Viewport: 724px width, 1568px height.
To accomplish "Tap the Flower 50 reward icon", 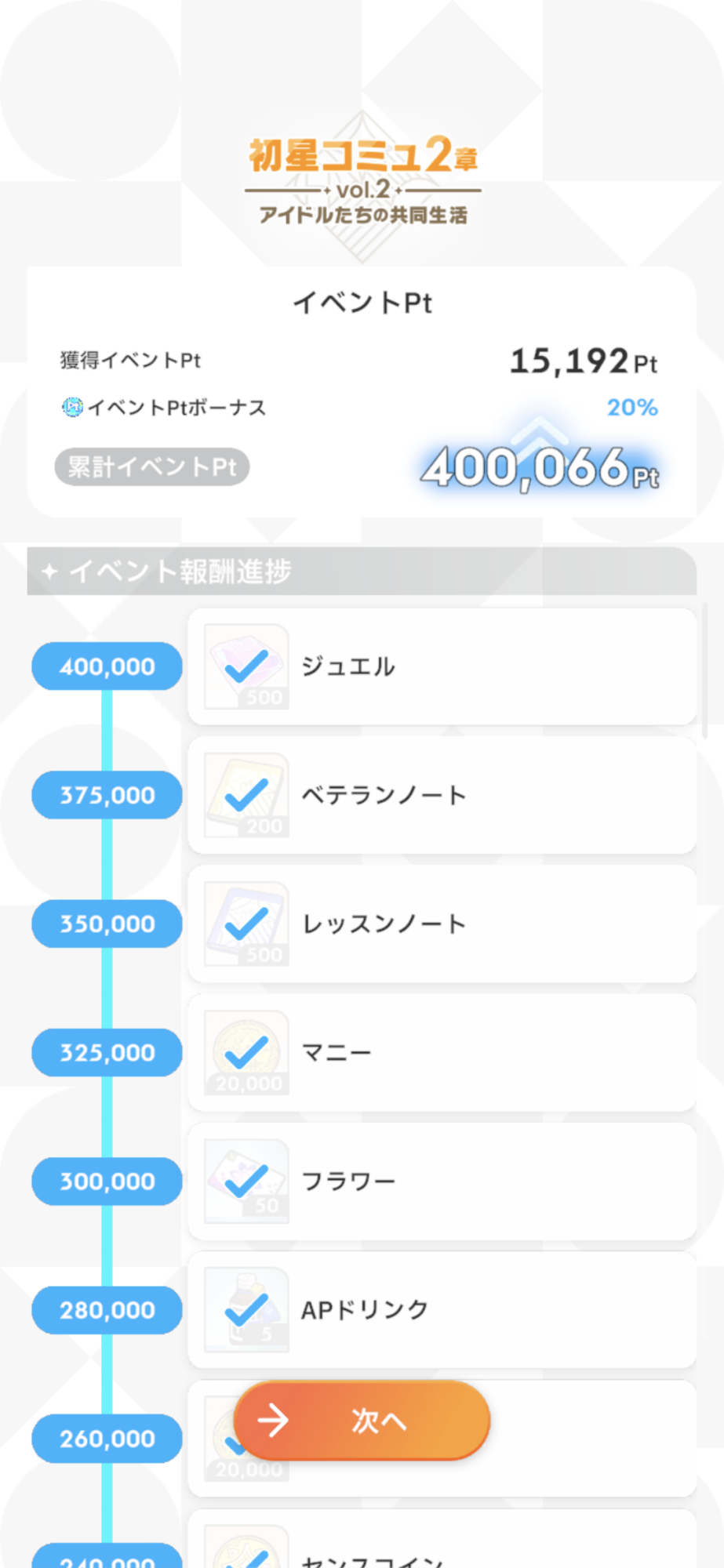I will click(x=246, y=1181).
